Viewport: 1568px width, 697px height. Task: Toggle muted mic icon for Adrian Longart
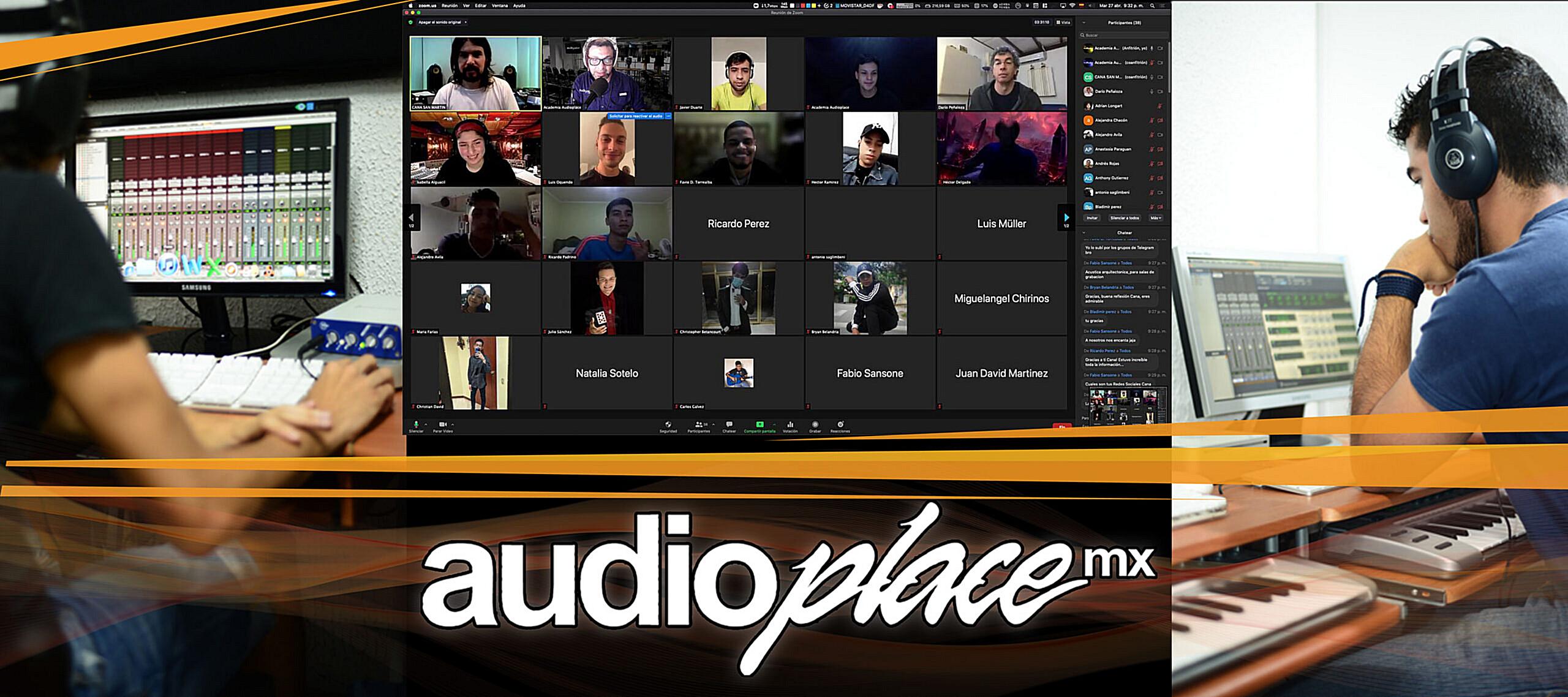point(1159,106)
